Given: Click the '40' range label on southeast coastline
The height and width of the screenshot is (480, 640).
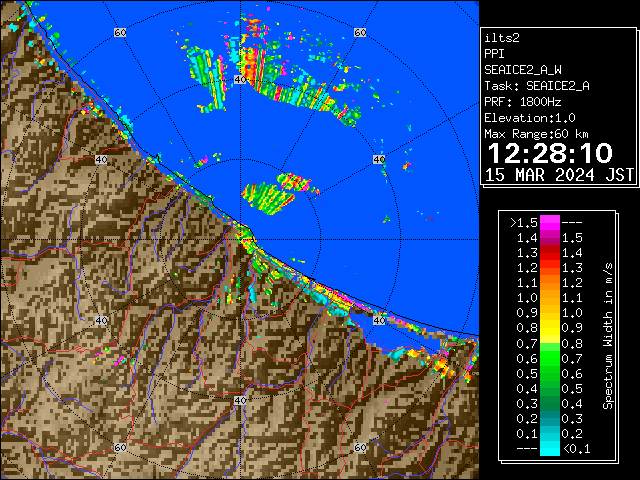Looking at the screenshot, I should coord(379,320).
